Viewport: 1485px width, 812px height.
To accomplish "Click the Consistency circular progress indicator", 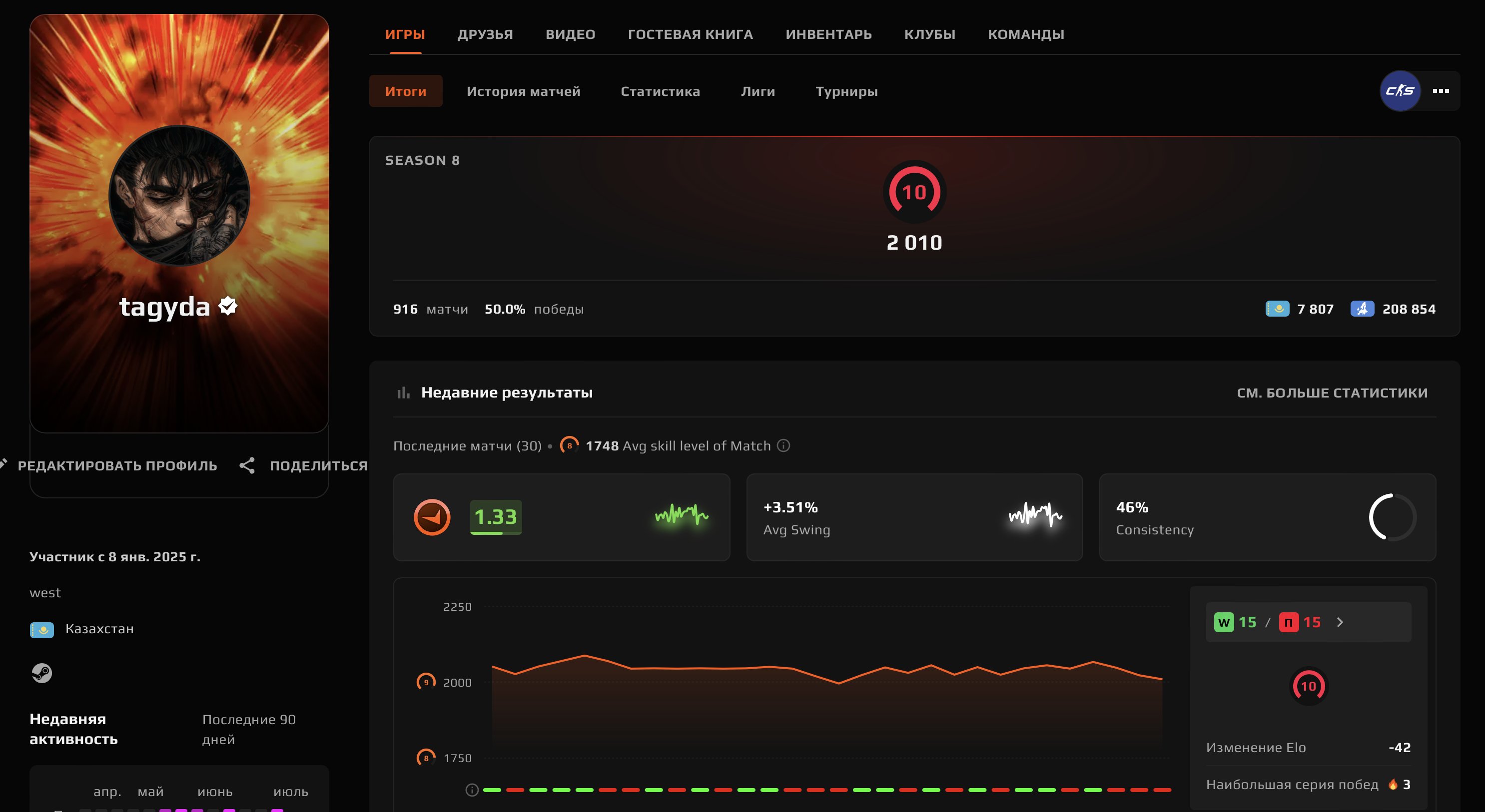I will pyautogui.click(x=1392, y=517).
